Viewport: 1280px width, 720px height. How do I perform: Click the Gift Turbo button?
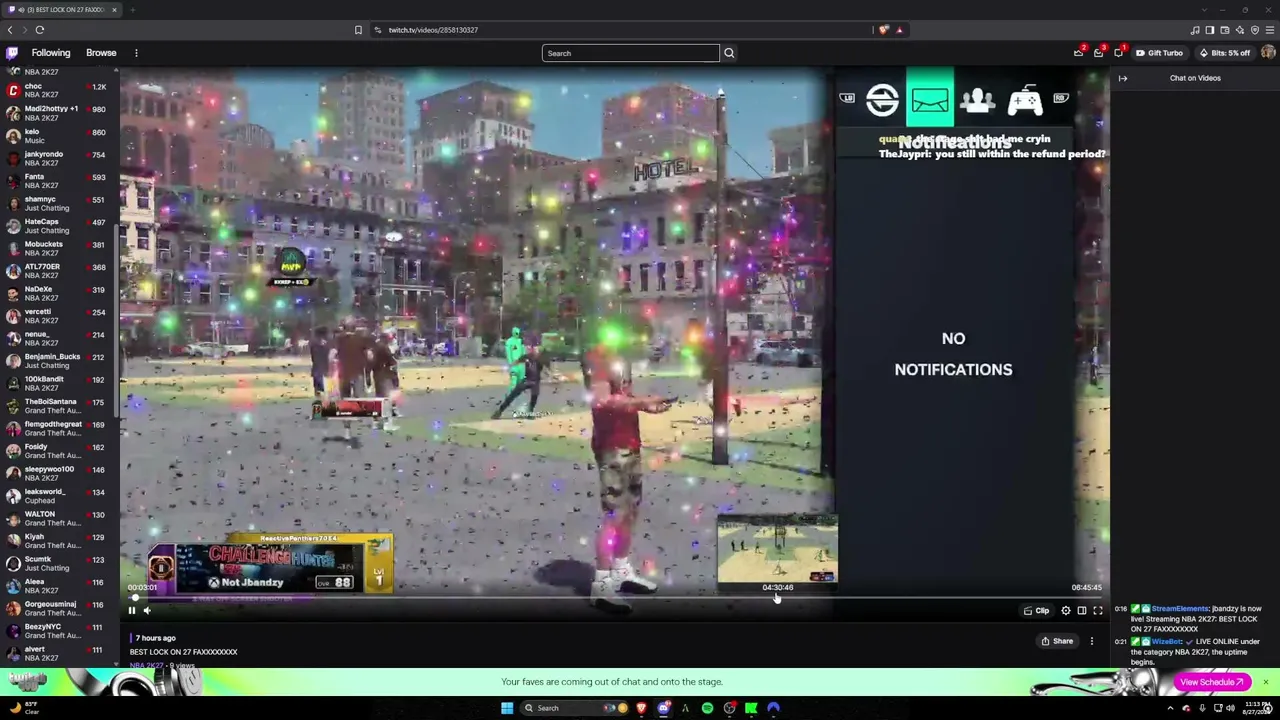click(1159, 53)
